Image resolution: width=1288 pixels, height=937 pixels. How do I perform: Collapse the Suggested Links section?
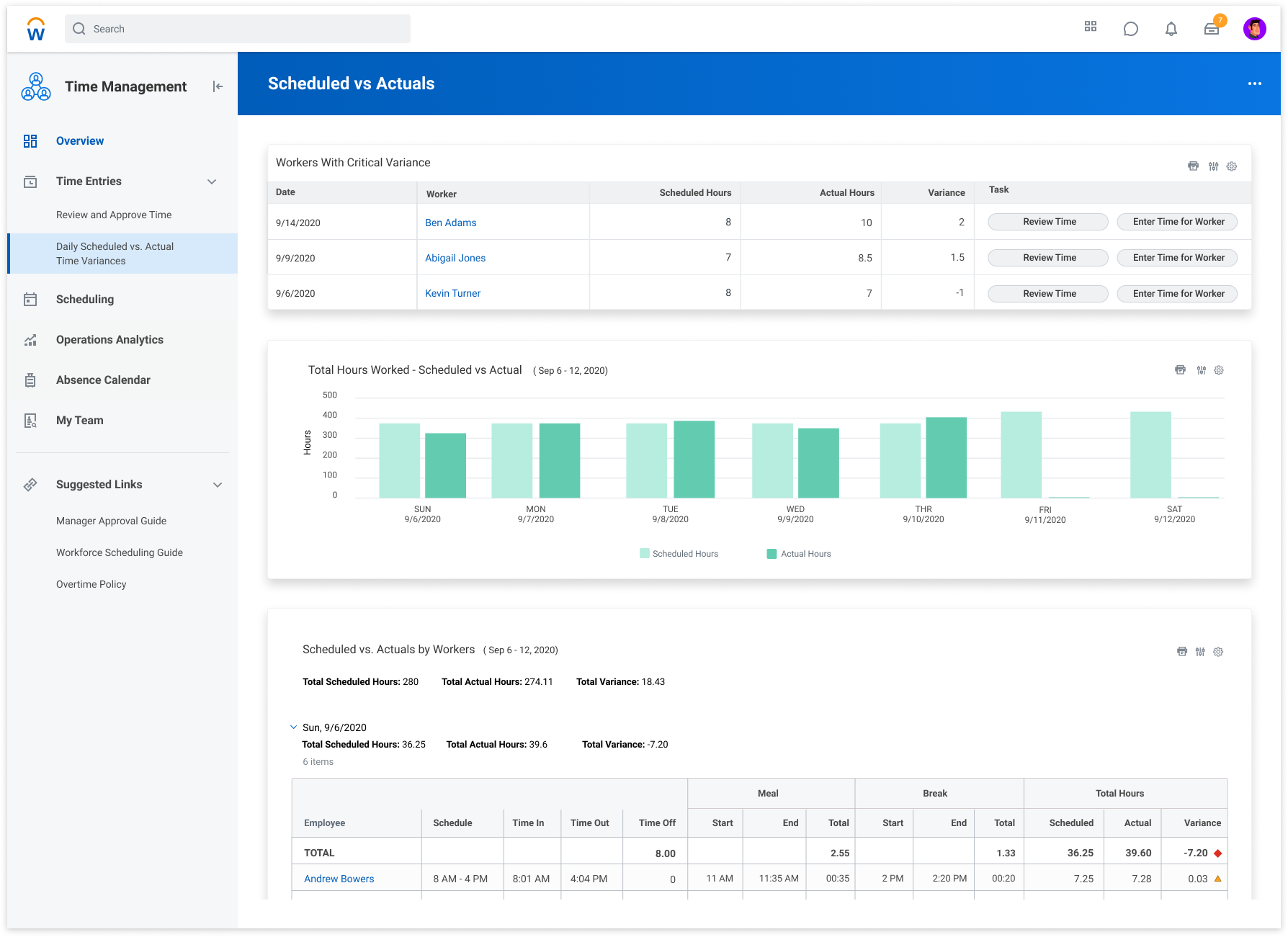pyautogui.click(x=218, y=484)
